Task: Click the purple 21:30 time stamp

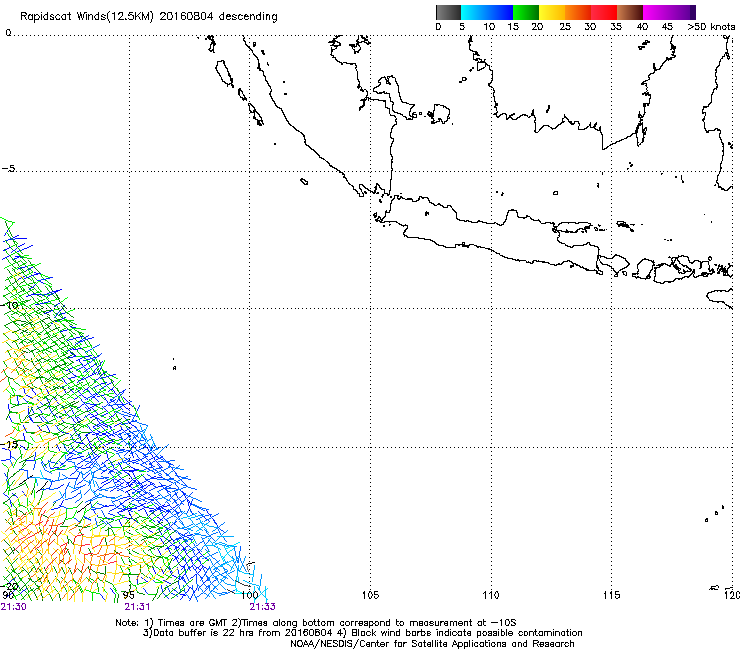Action: point(14,607)
